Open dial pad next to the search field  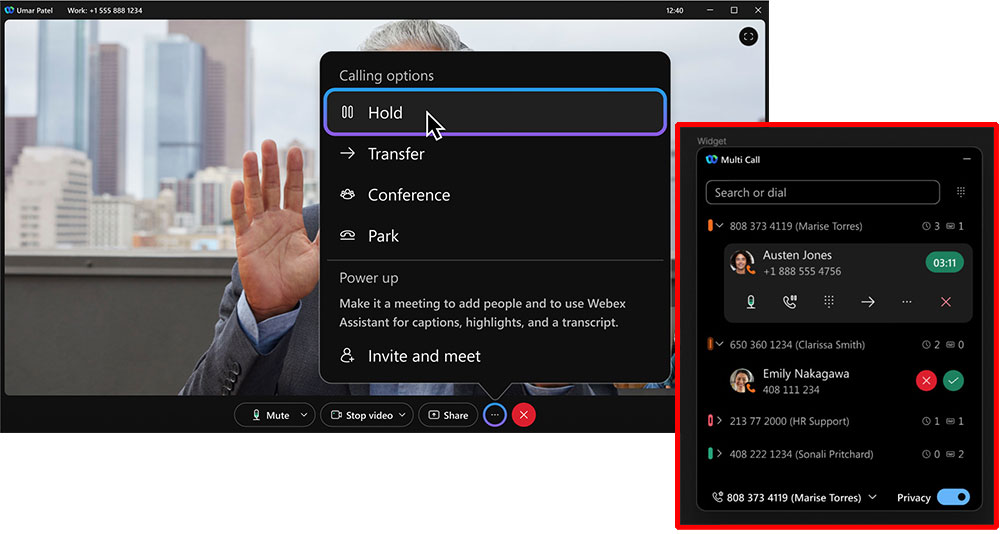961,192
